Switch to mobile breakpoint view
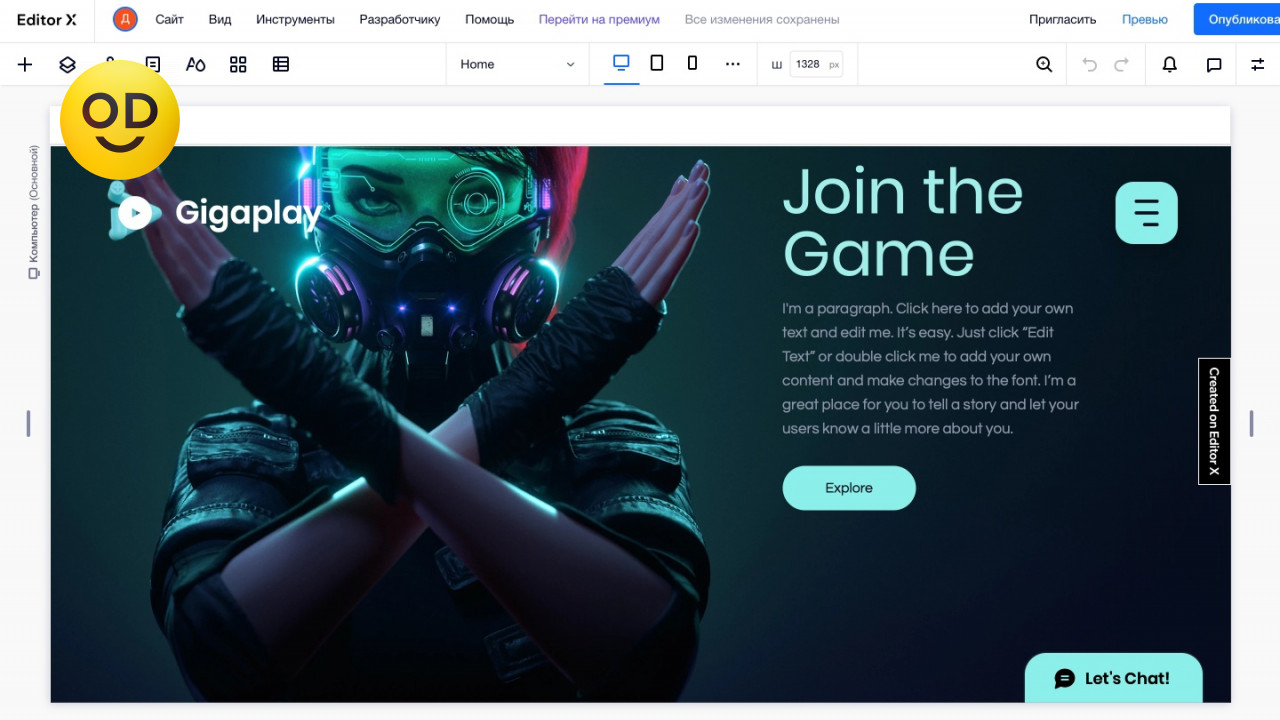 692,63
